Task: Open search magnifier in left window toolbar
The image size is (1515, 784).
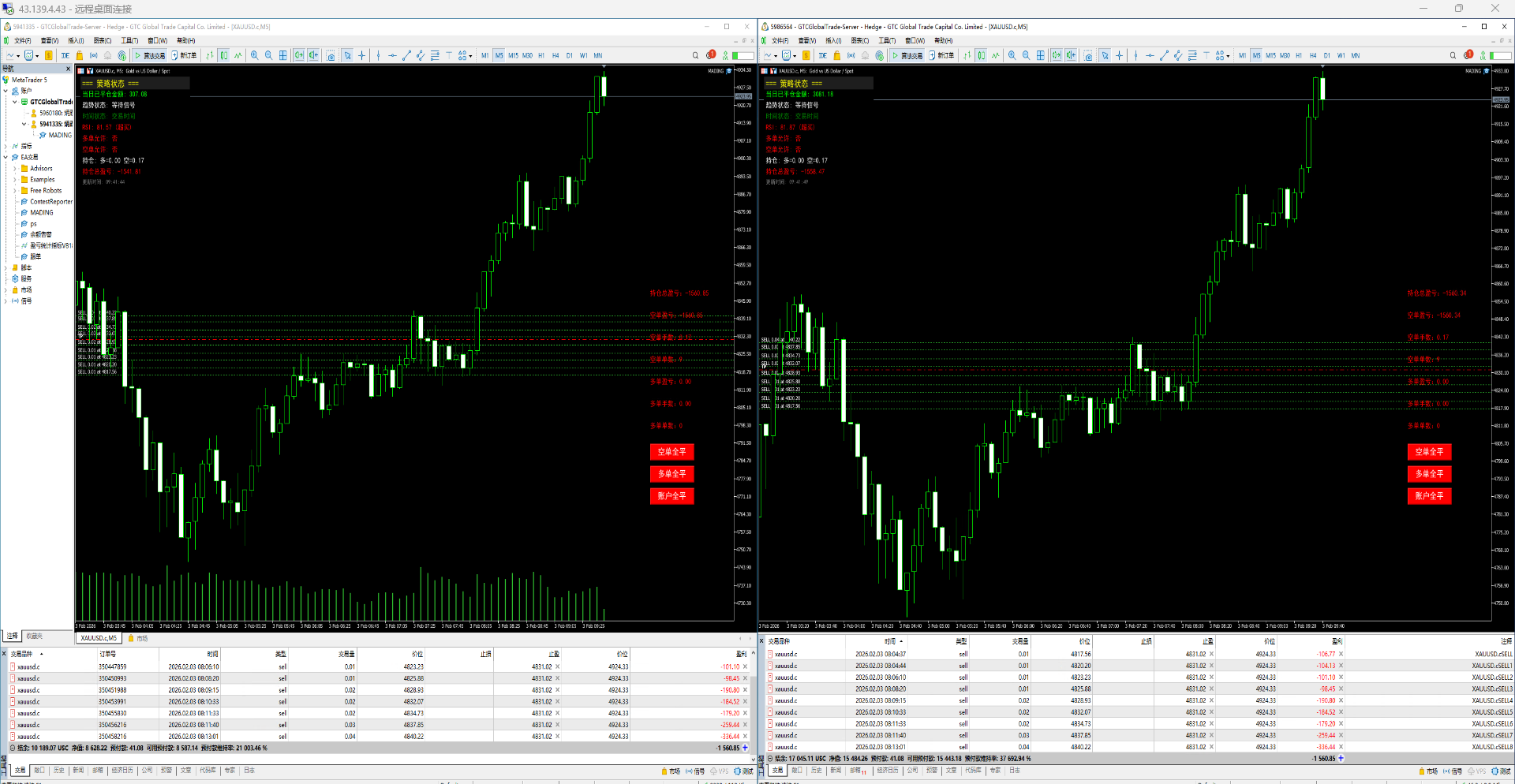Action: pos(695,55)
